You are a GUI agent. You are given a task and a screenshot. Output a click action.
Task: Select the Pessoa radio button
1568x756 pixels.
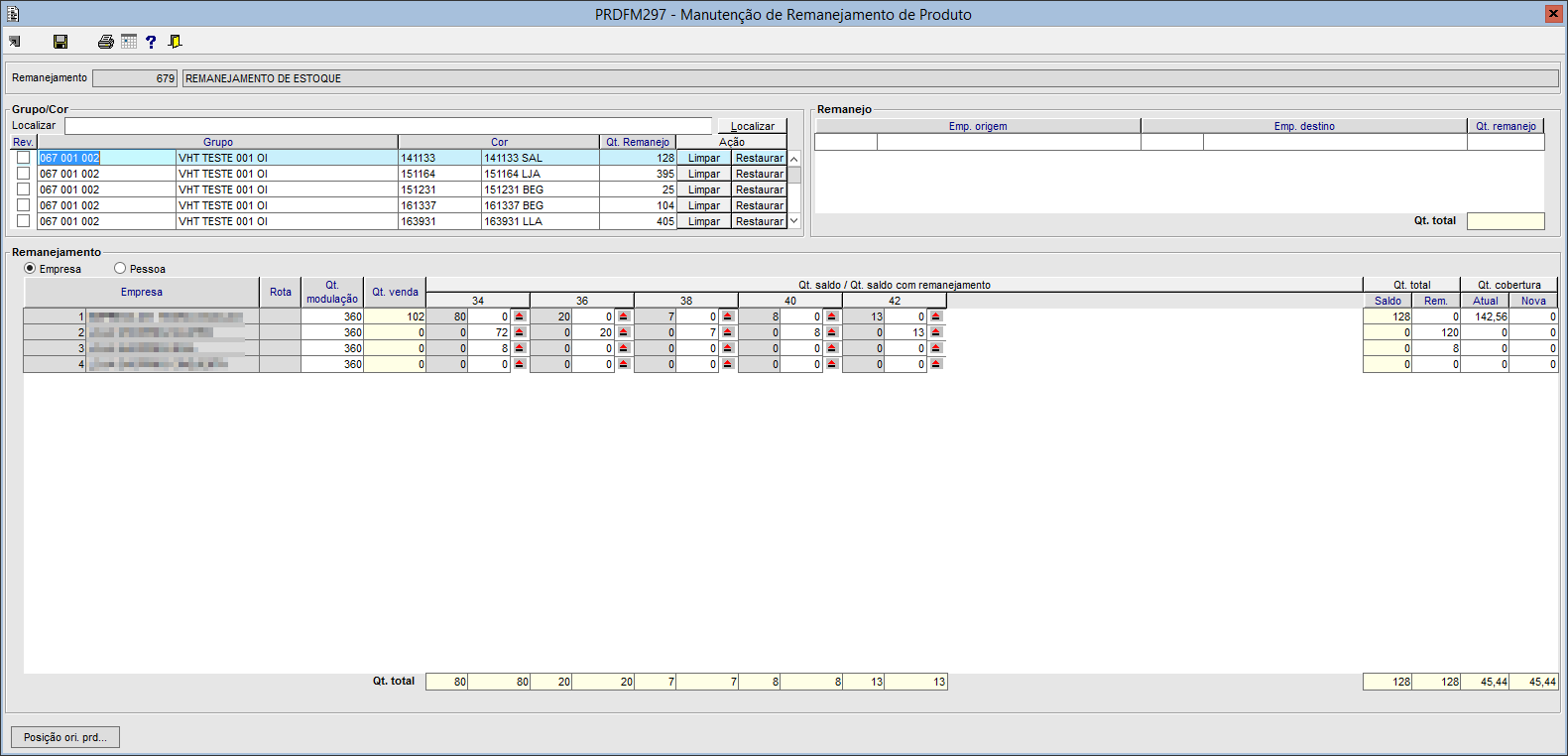click(120, 269)
